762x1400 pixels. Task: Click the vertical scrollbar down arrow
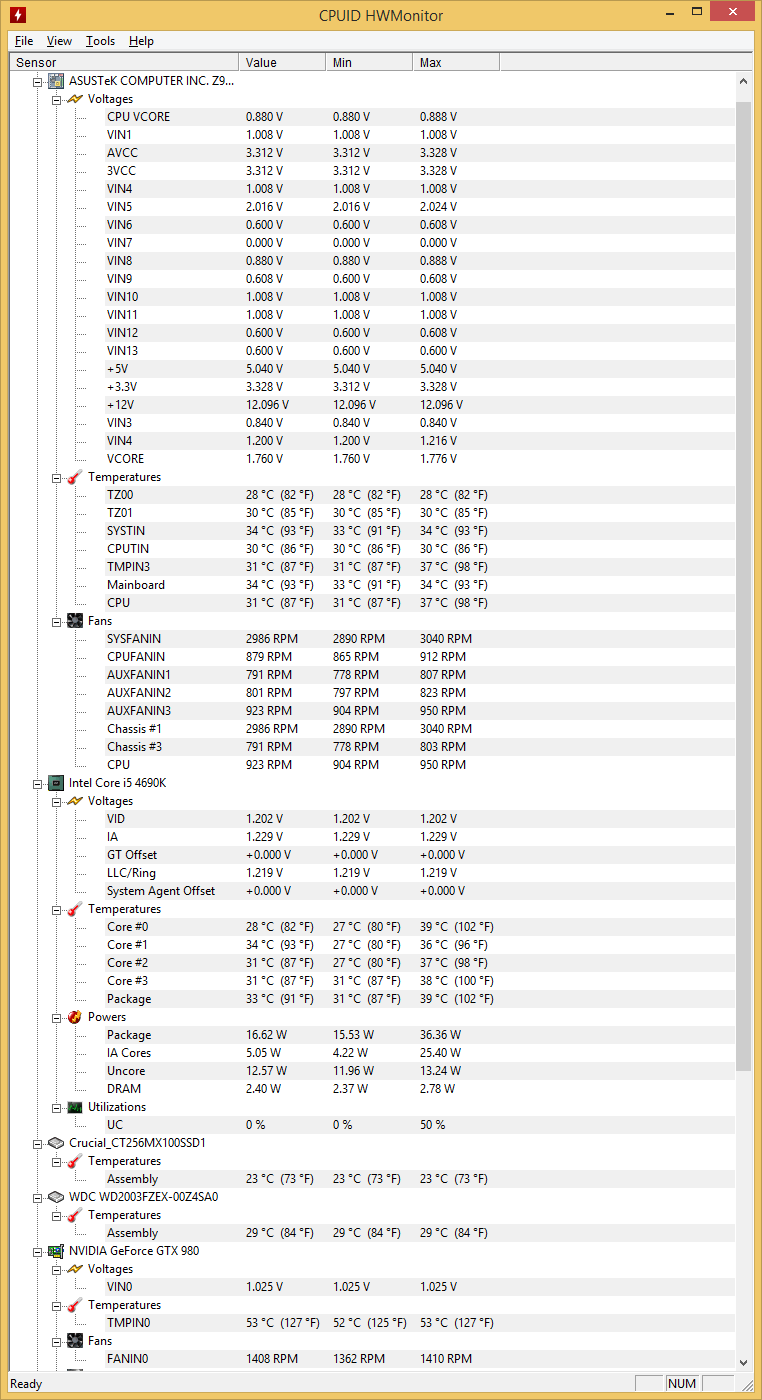tap(743, 1362)
